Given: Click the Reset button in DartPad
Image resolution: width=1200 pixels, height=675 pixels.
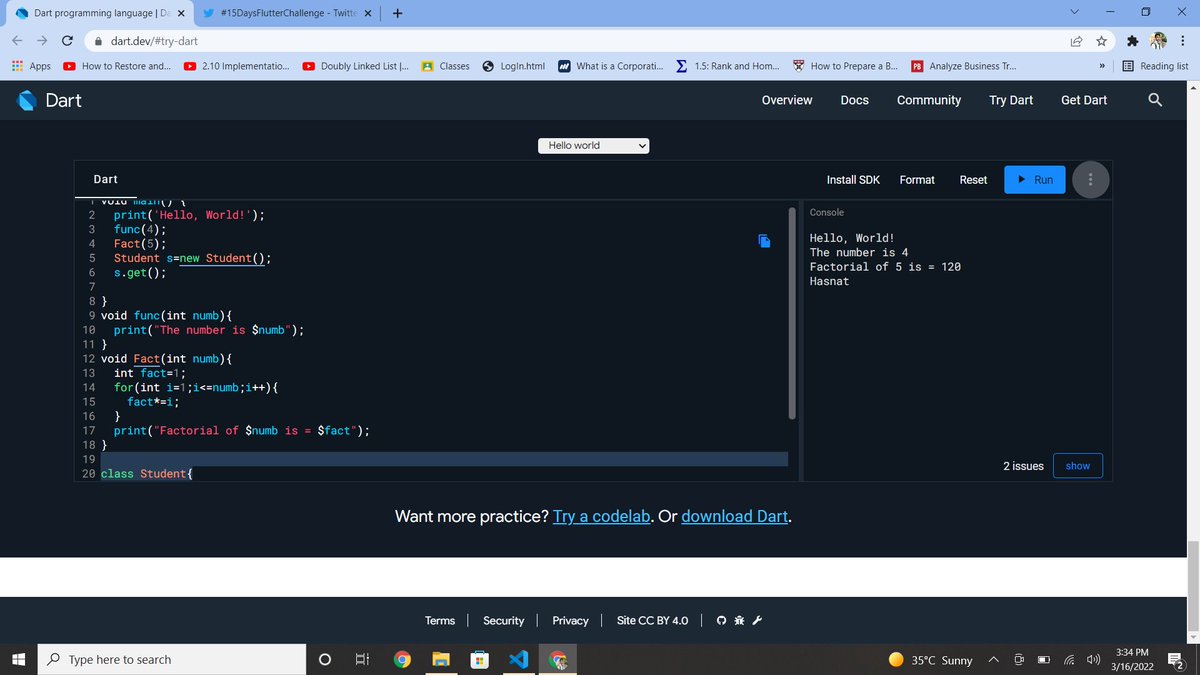Looking at the screenshot, I should click(973, 180).
